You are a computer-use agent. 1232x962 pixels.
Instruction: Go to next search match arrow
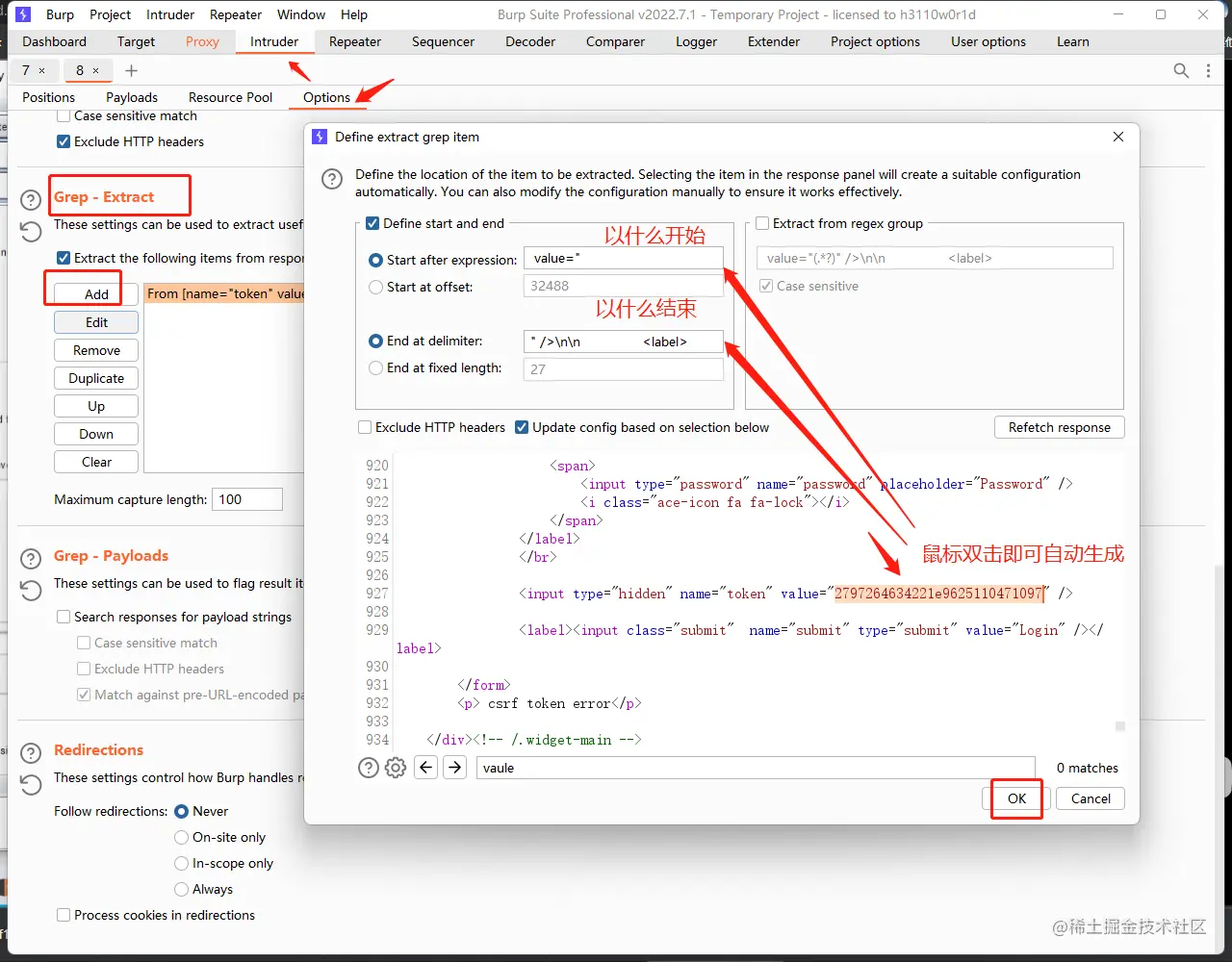pyautogui.click(x=455, y=767)
